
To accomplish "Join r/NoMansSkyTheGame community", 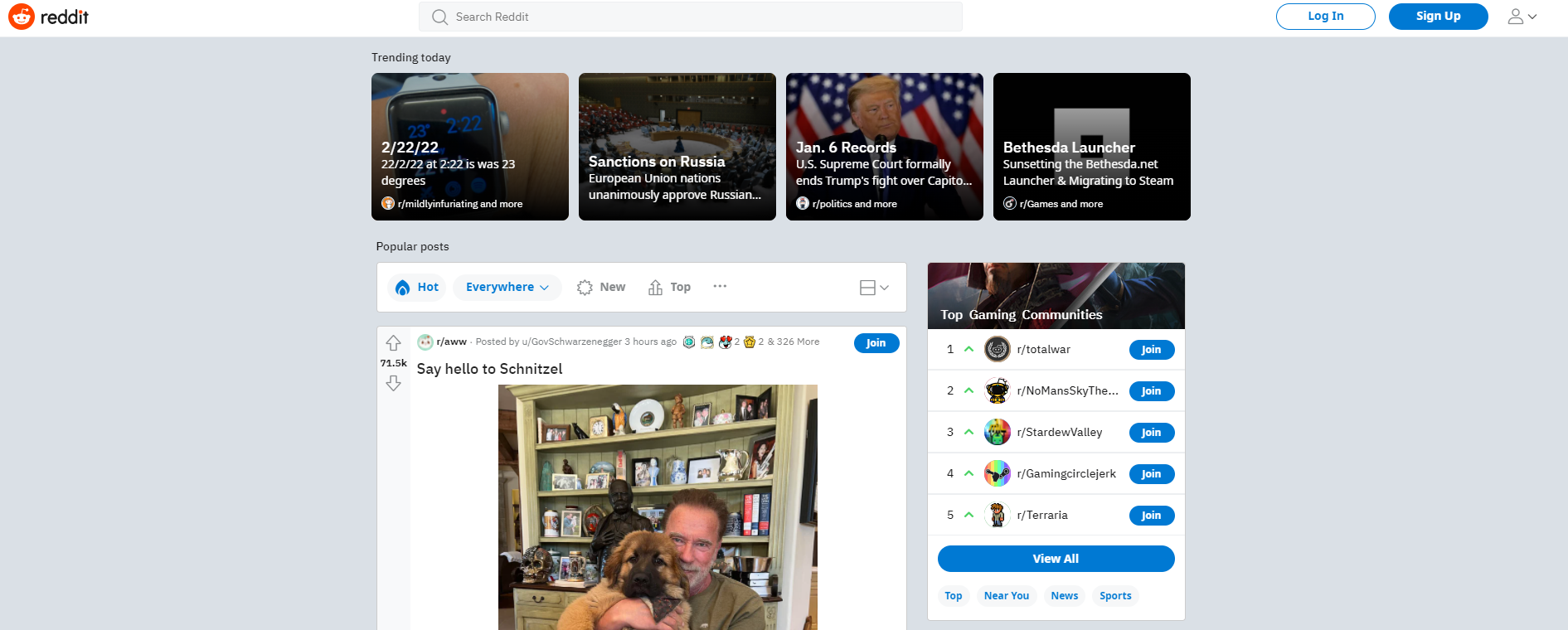I will (1152, 391).
